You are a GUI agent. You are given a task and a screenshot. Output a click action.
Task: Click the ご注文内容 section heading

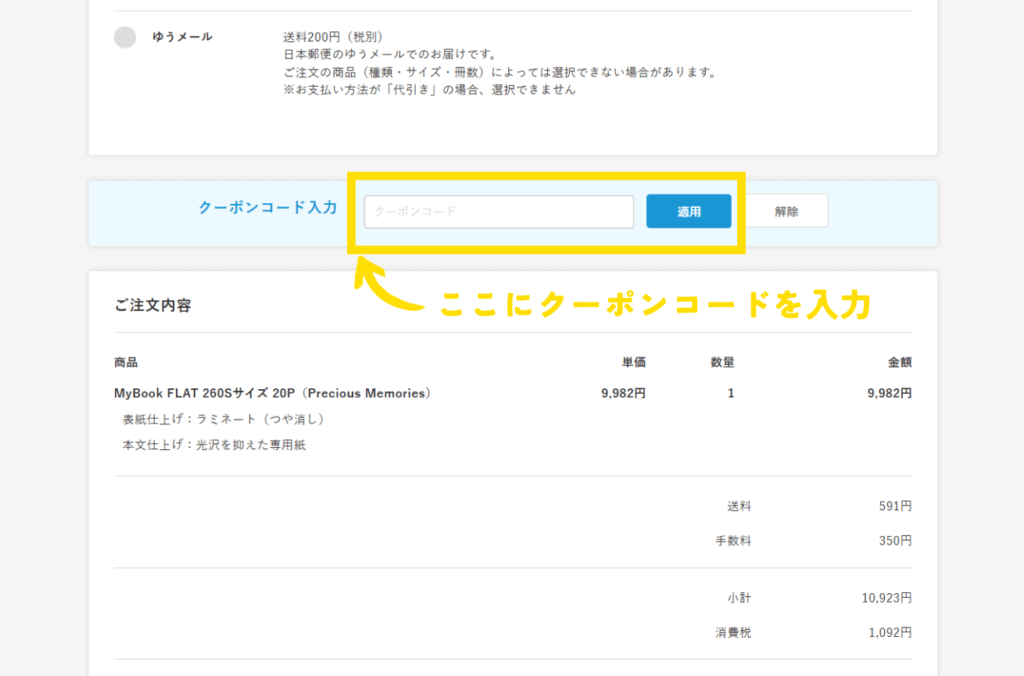coord(153,305)
